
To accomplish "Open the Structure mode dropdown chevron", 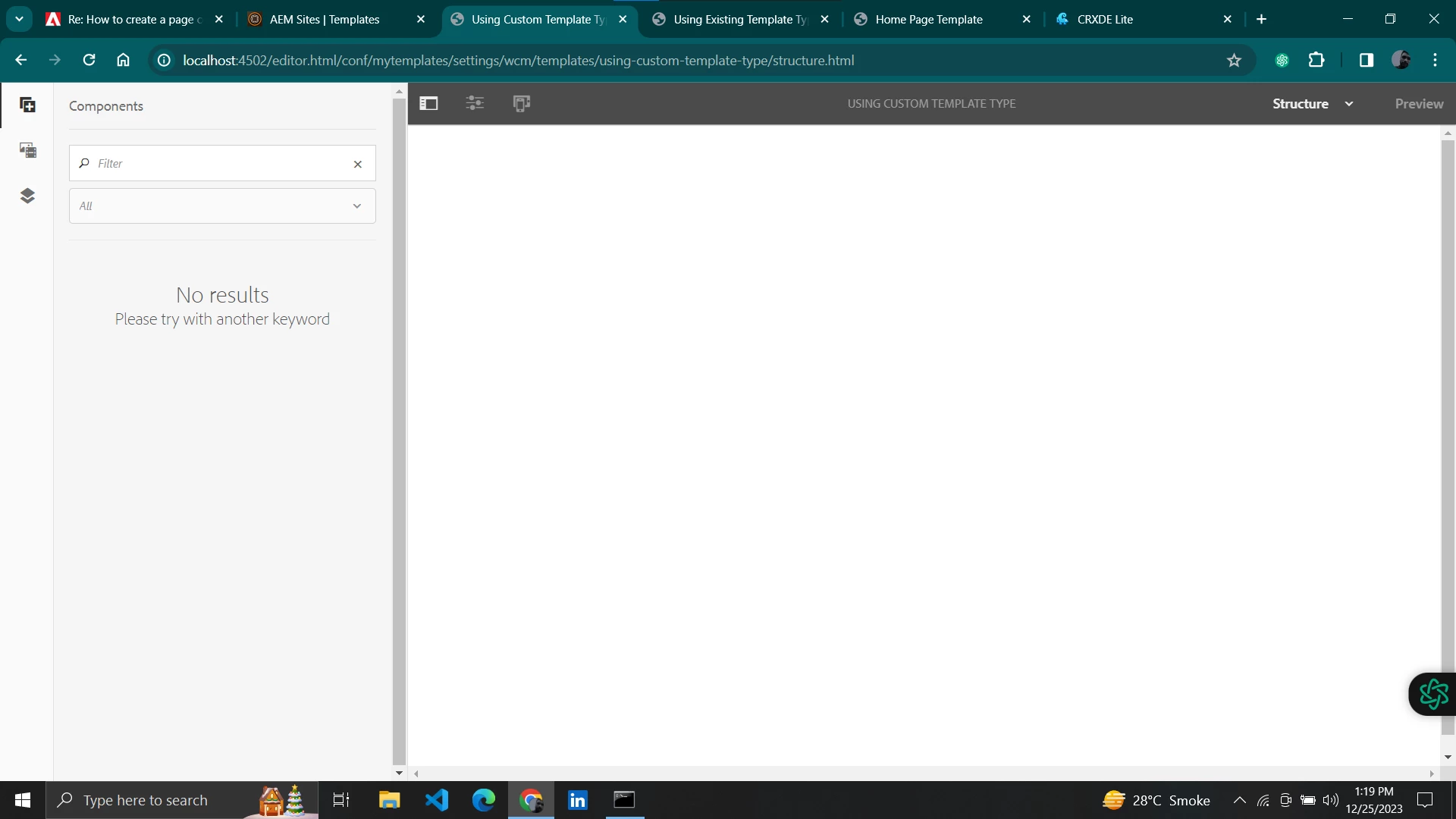I will (1349, 104).
